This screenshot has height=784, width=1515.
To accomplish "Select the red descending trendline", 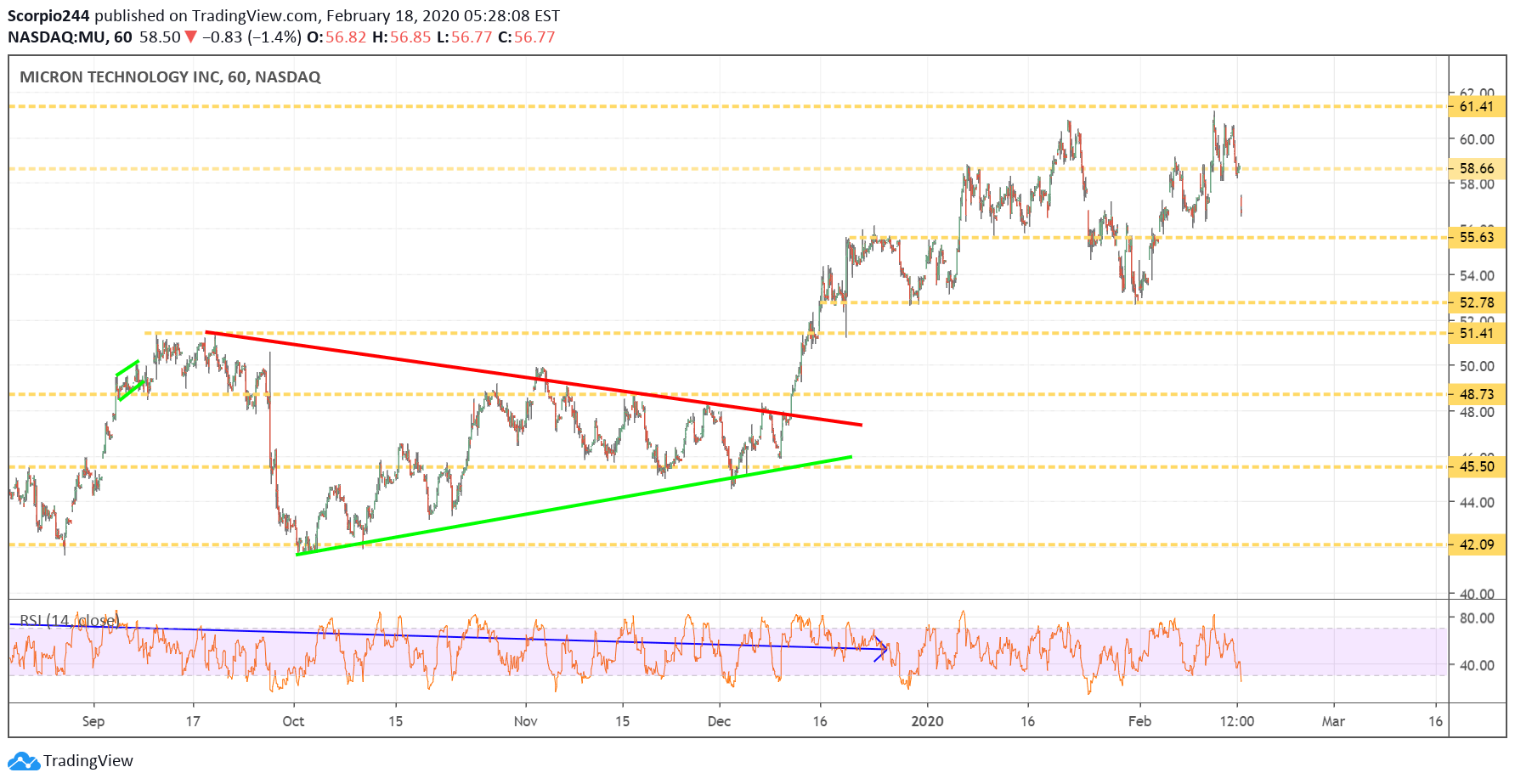I will point(534,379).
